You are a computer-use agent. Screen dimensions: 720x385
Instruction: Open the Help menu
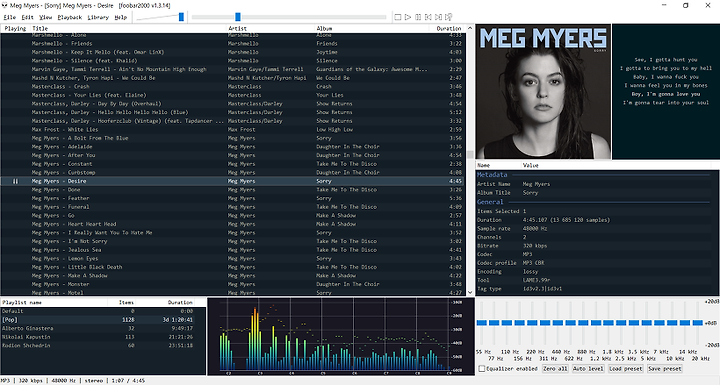click(x=120, y=17)
